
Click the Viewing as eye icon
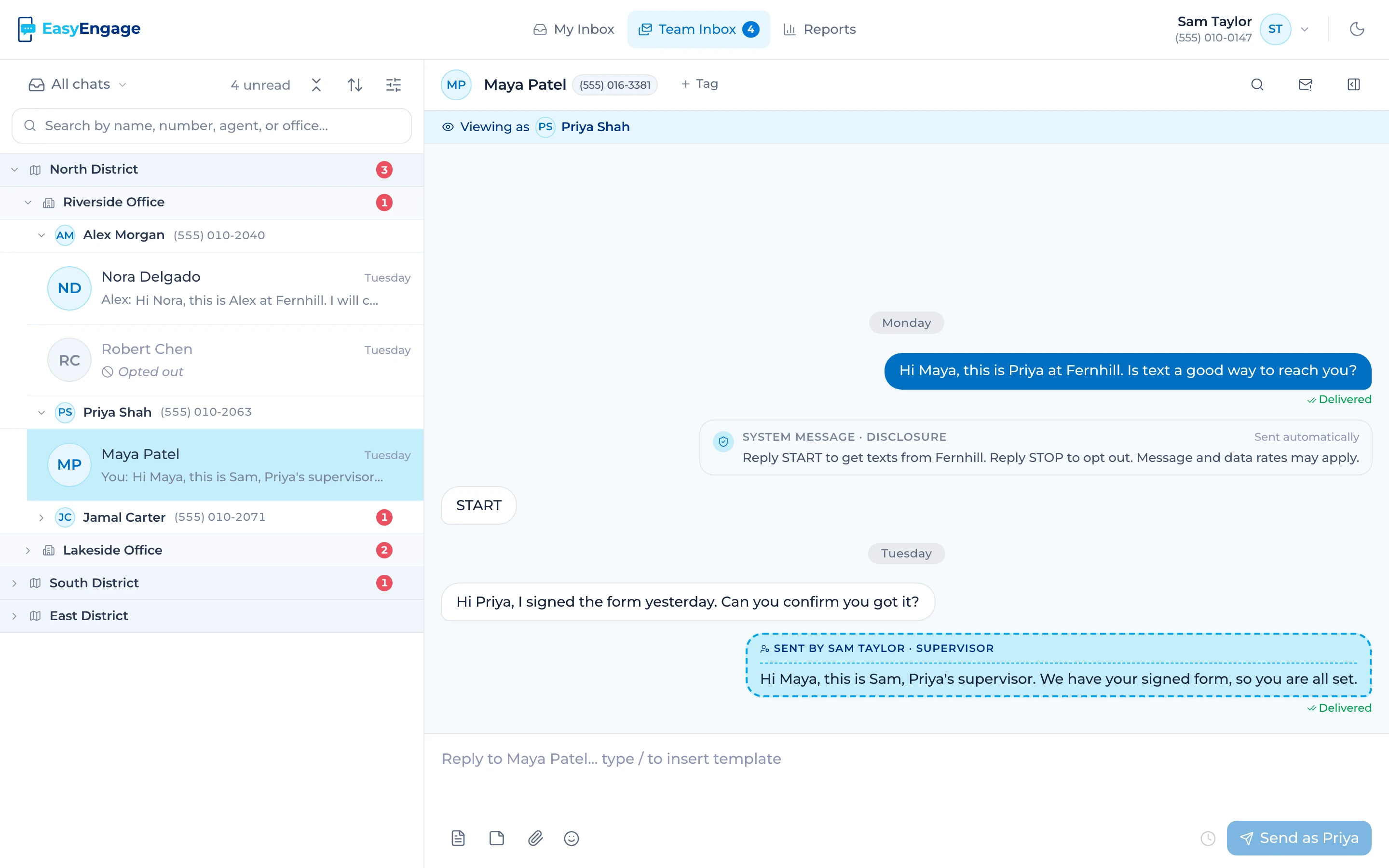pyautogui.click(x=448, y=127)
